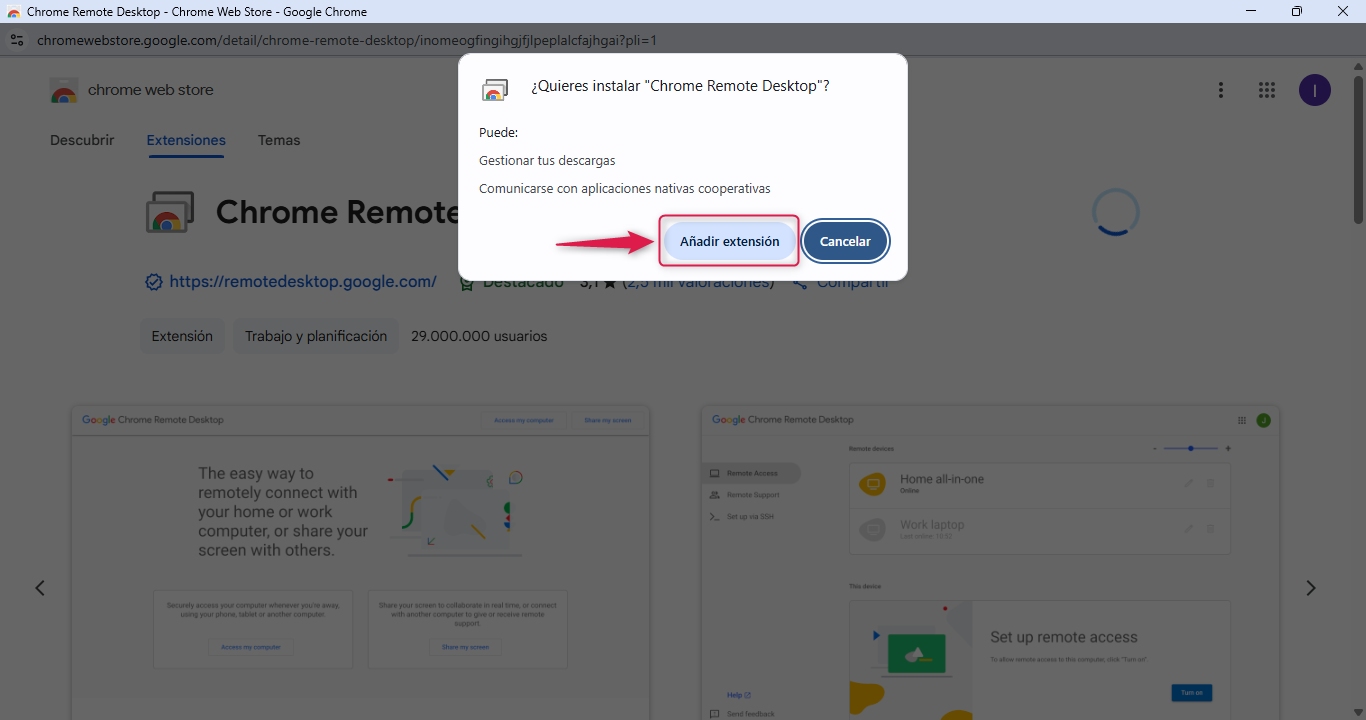The width and height of the screenshot is (1366, 720).
Task: Click the Chrome Remote Desktop extension icon beside the title
Action: 169,212
